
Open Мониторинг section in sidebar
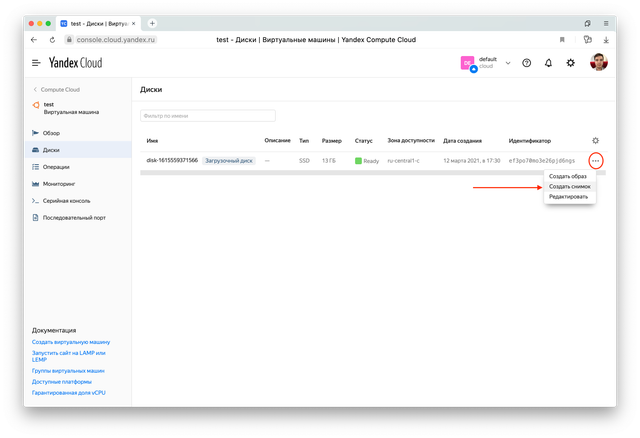tap(61, 184)
